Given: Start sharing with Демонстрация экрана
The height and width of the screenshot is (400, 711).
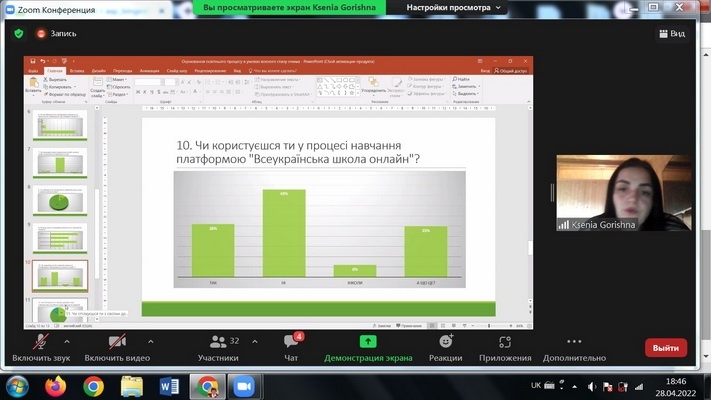Looking at the screenshot, I should [367, 345].
